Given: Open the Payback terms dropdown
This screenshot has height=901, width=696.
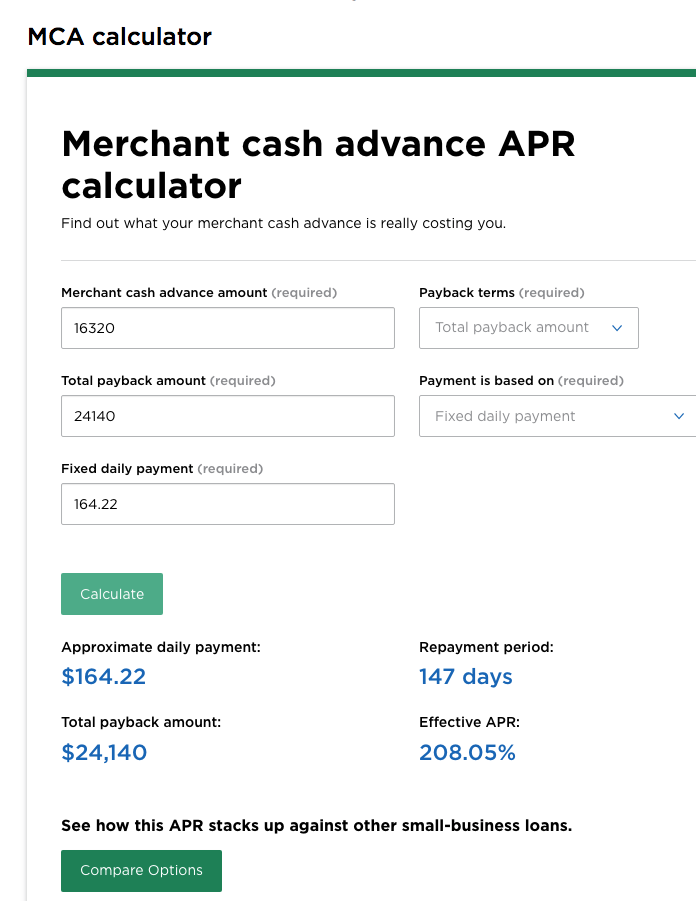Looking at the screenshot, I should coord(528,328).
